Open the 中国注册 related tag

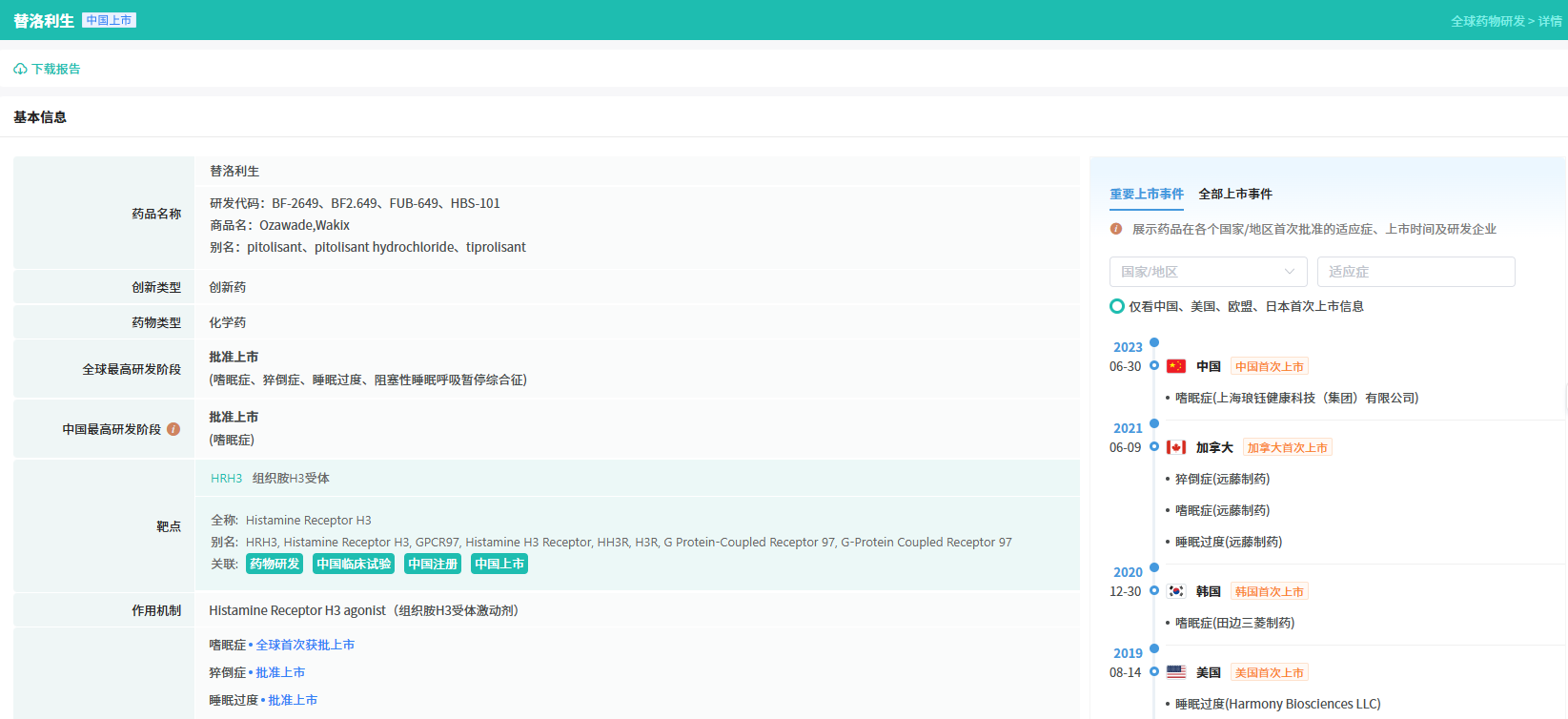(433, 564)
